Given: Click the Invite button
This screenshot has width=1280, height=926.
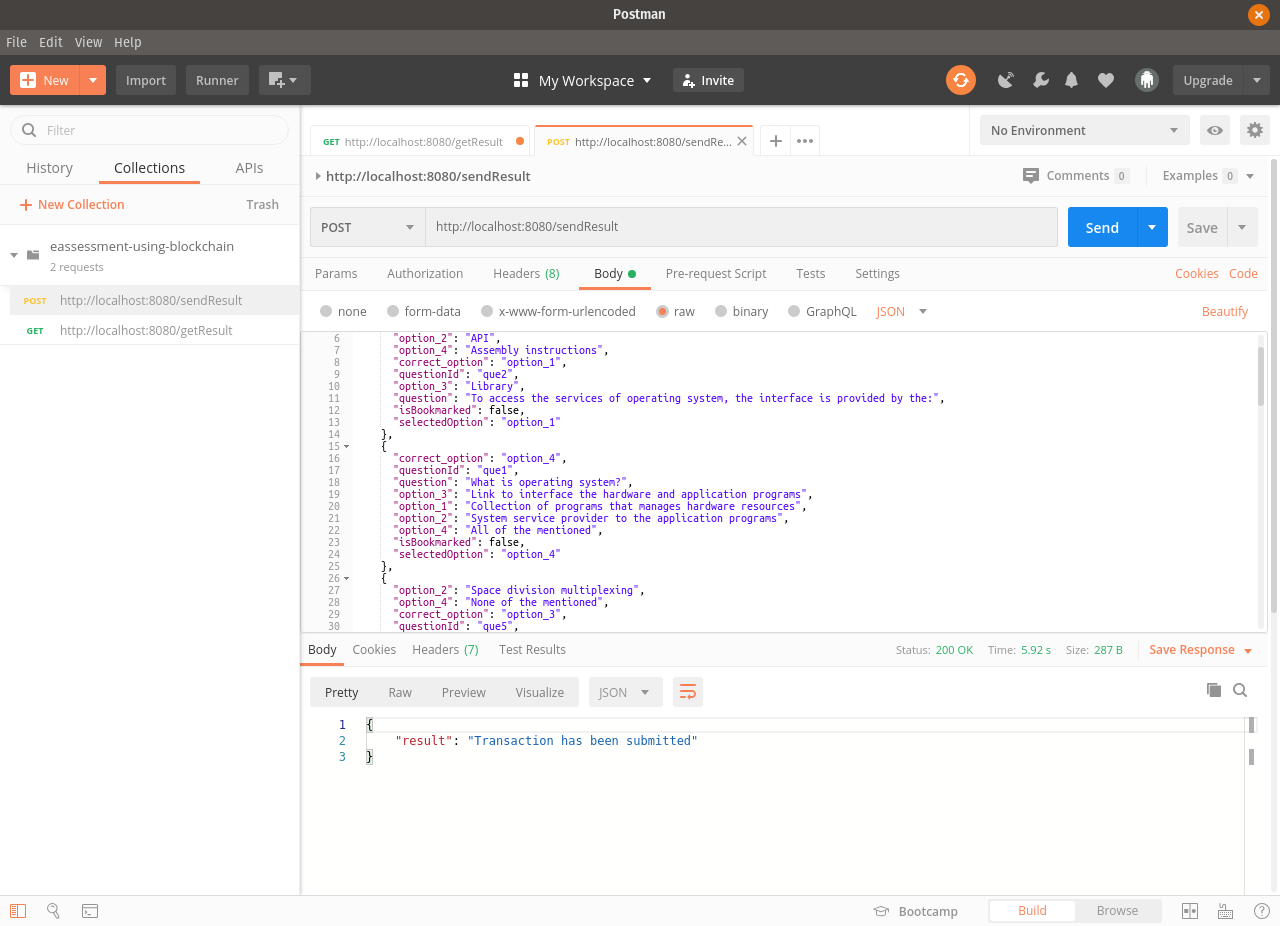Looking at the screenshot, I should click(x=708, y=80).
